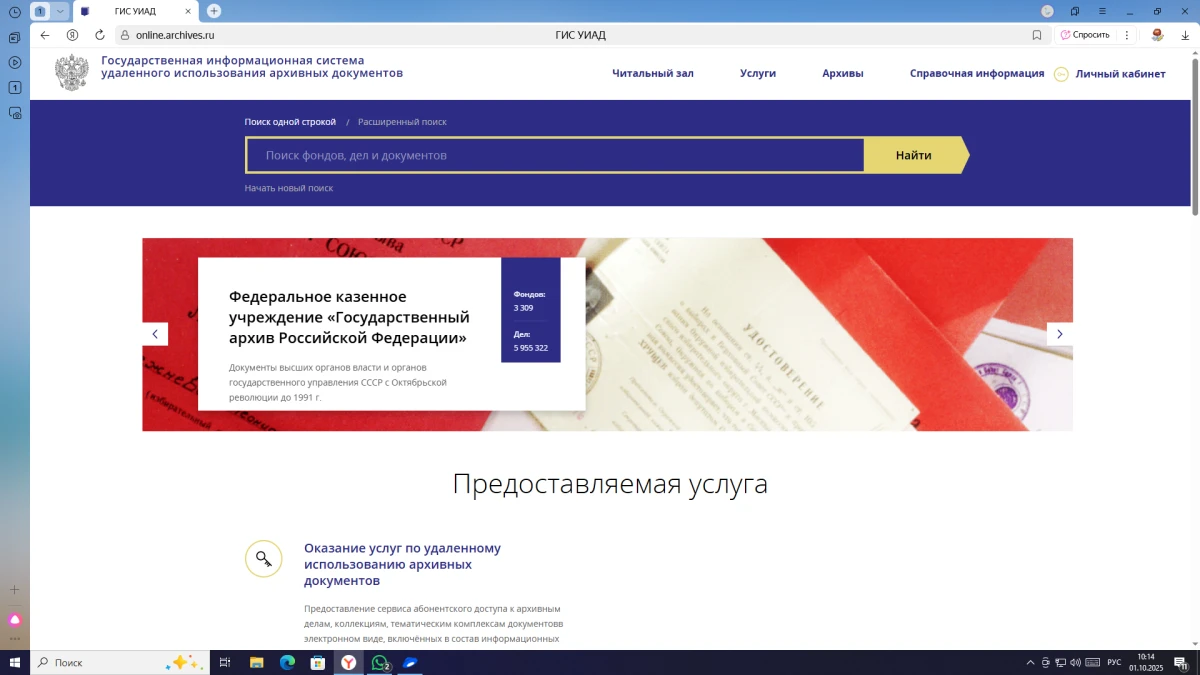Viewport: 1200px width, 675px height.
Task: Show hidden system tray icons chevron
Action: click(x=1030, y=663)
